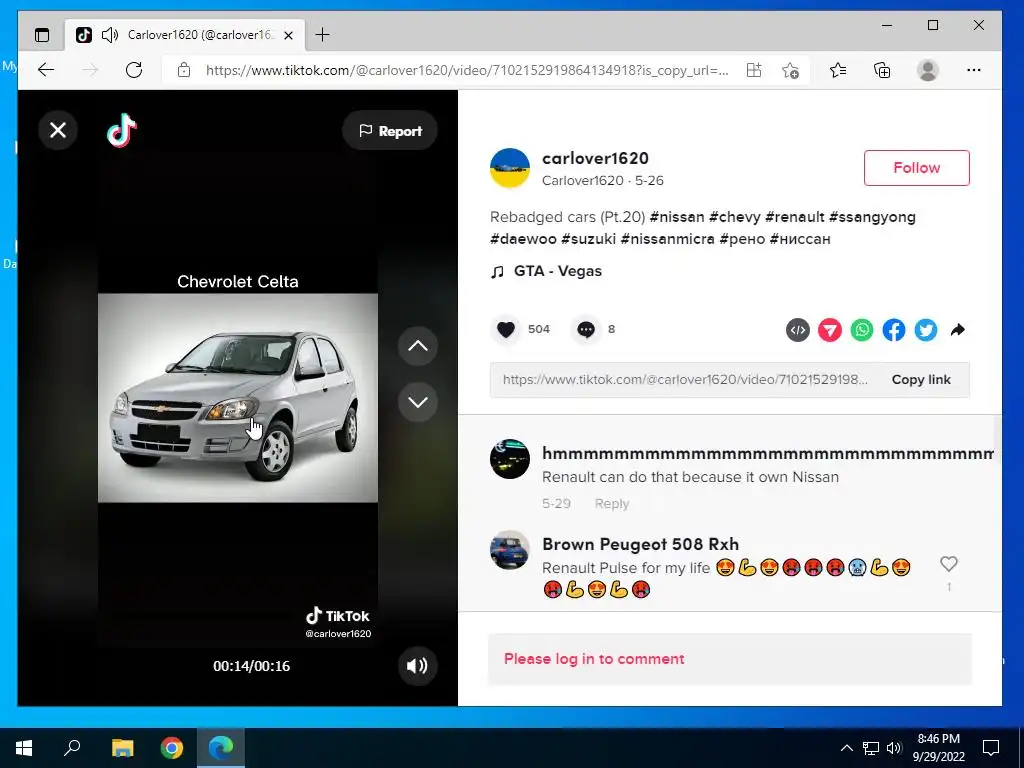Refresh the browser page
Image resolution: width=1024 pixels, height=768 pixels.
pyautogui.click(x=134, y=70)
